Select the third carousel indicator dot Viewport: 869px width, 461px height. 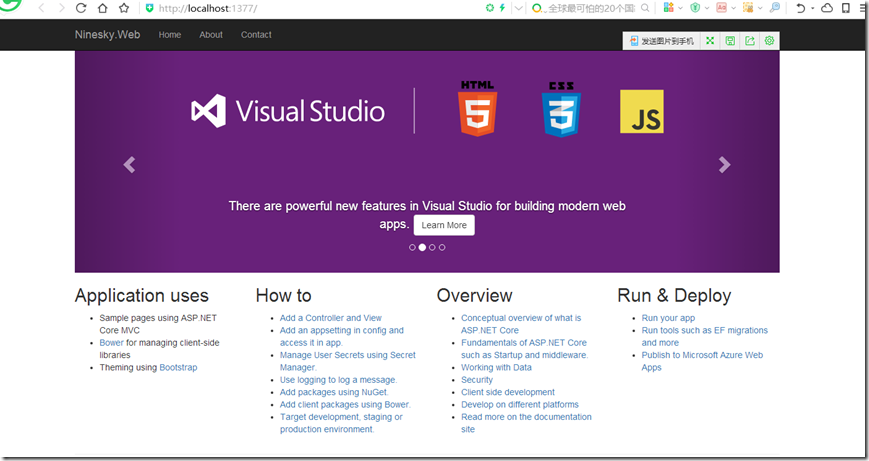pos(432,248)
